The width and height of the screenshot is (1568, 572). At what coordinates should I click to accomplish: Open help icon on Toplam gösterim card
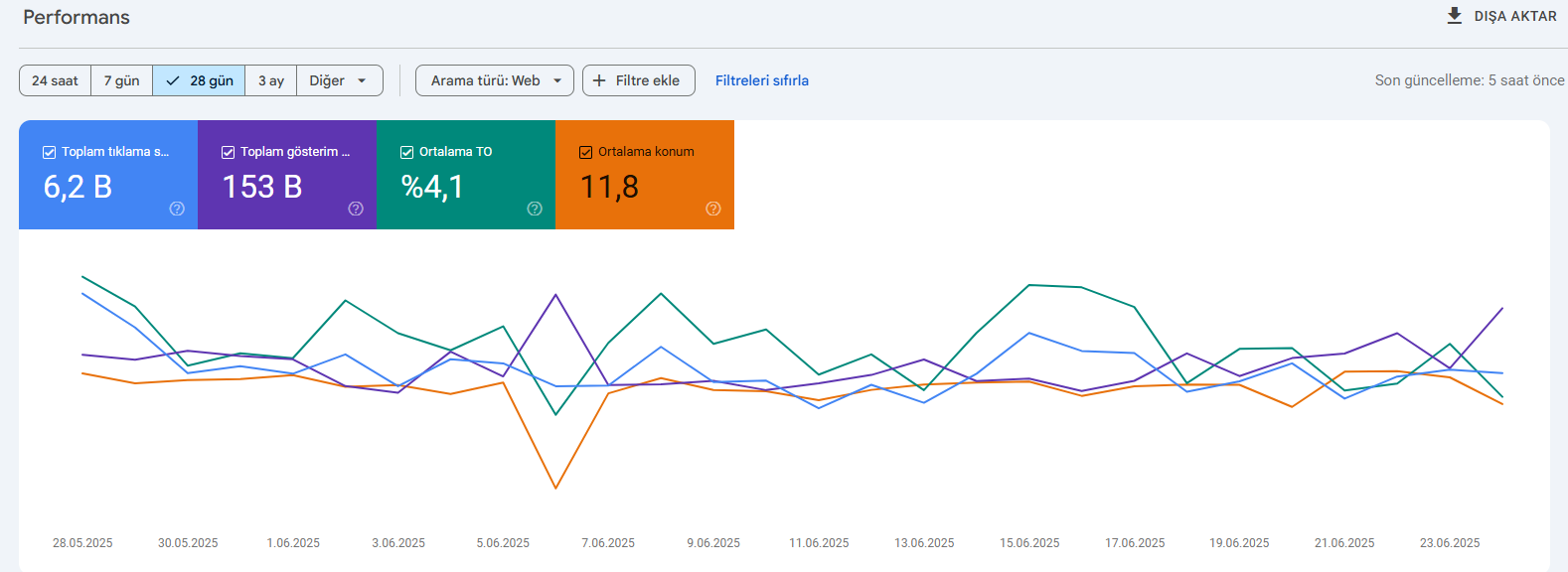(356, 209)
